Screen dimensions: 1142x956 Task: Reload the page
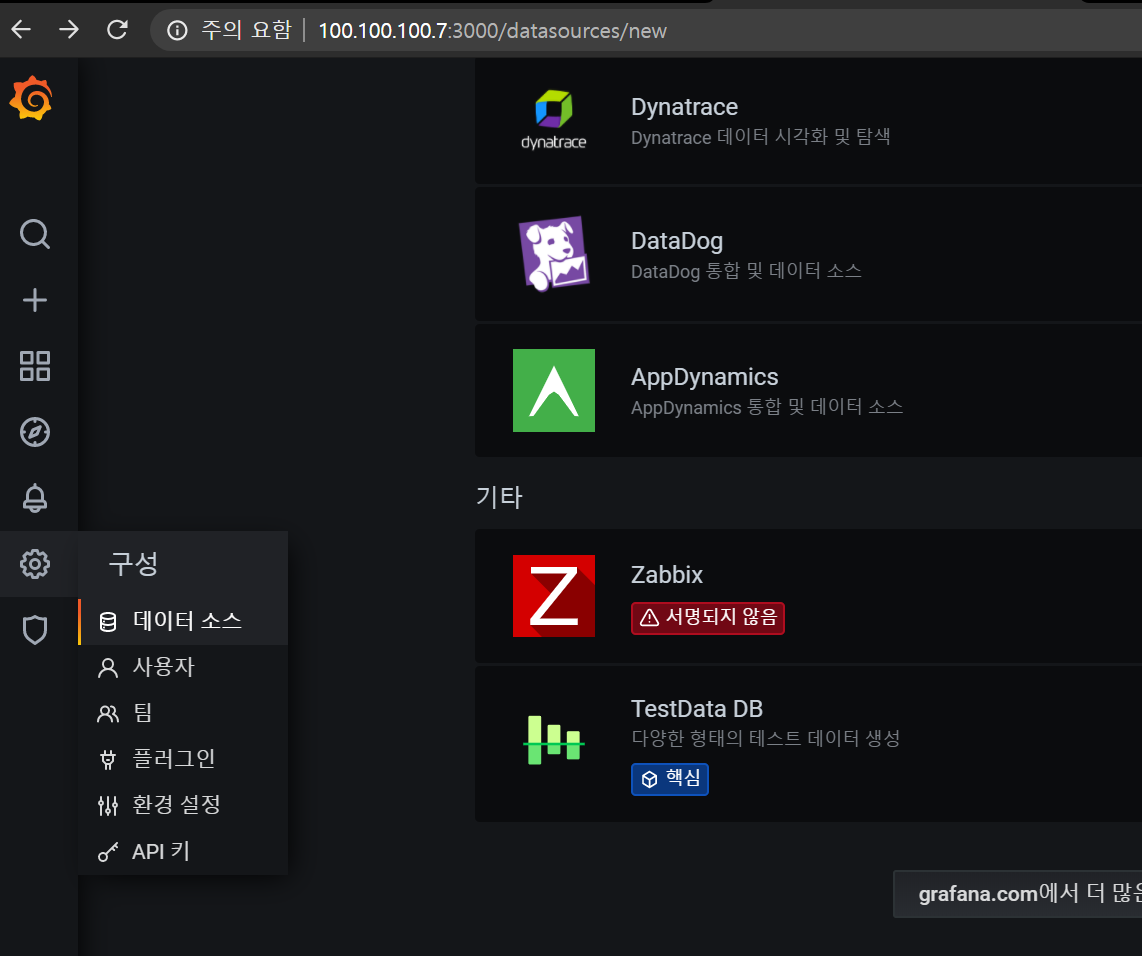117,30
